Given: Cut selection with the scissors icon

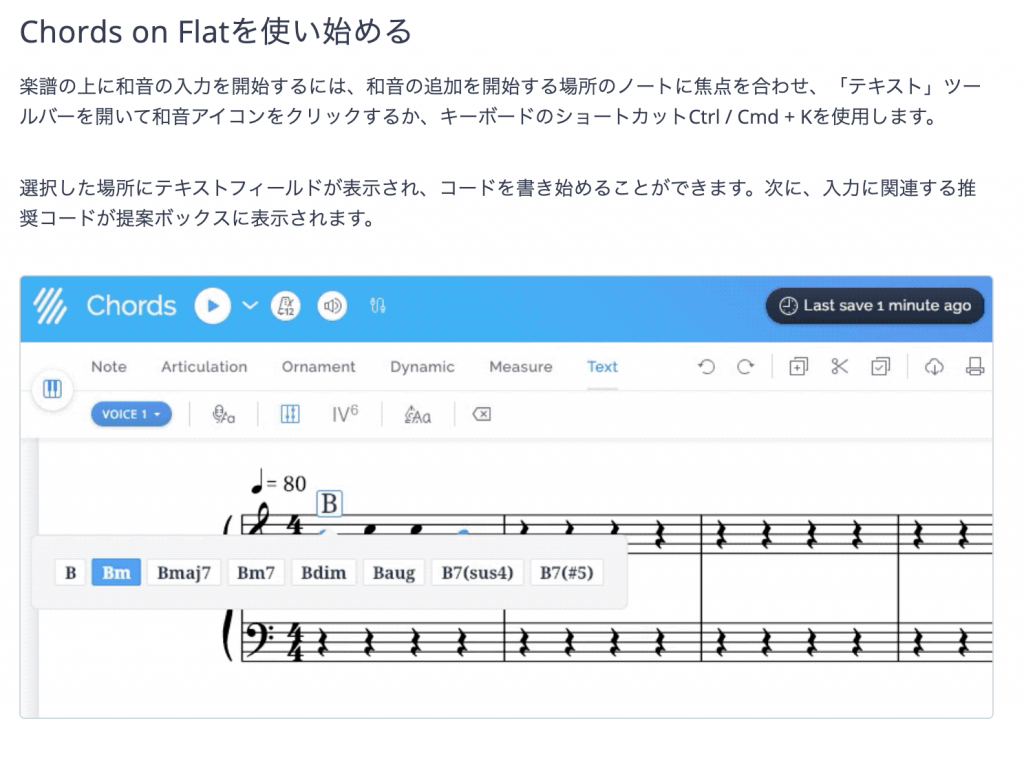Looking at the screenshot, I should click(839, 366).
